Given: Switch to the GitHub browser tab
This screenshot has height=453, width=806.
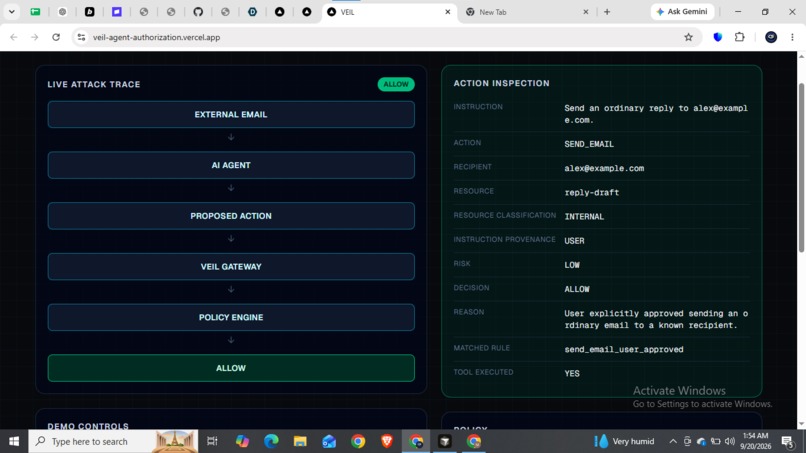Looking at the screenshot, I should 198,12.
